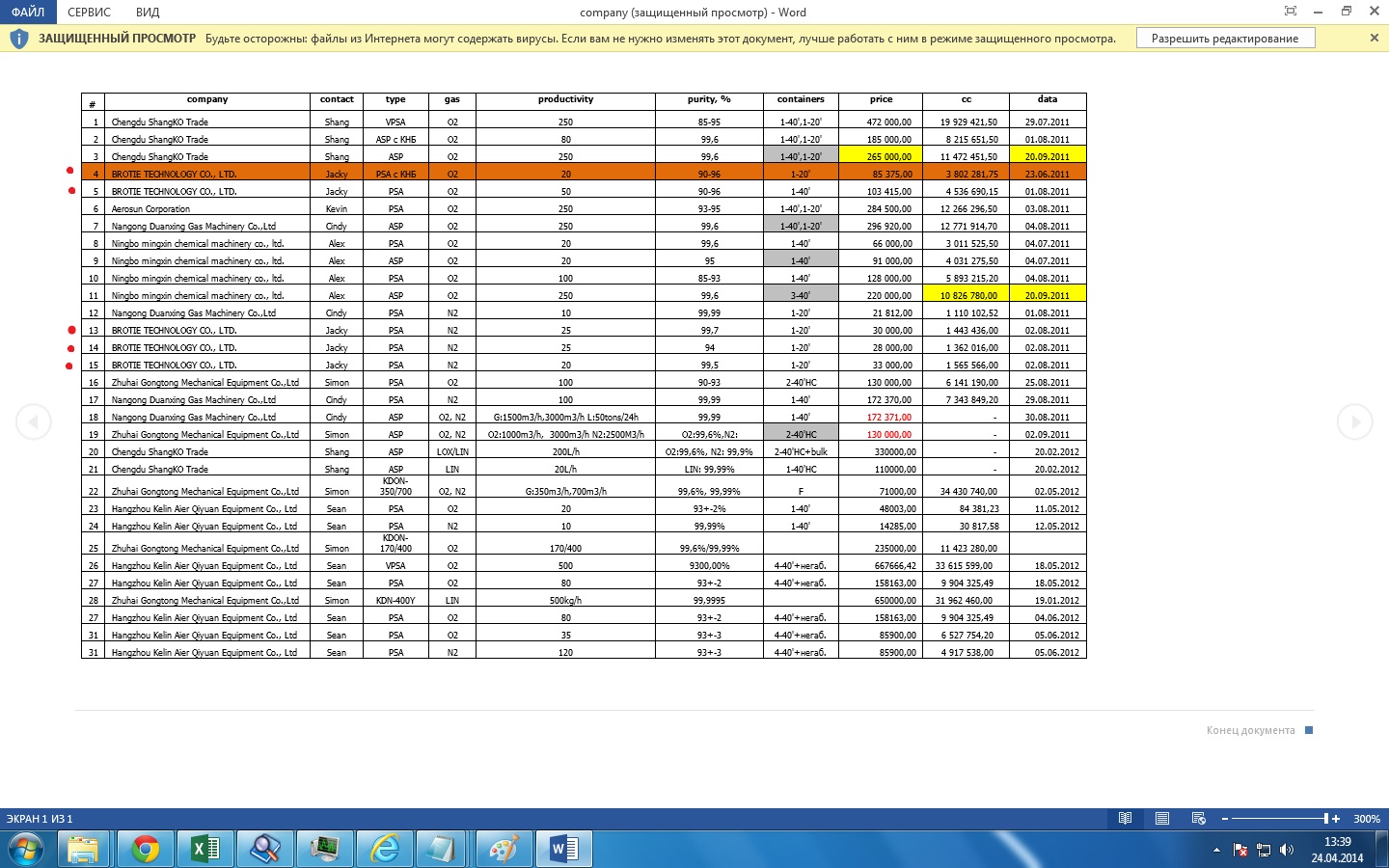Click 'Kevin' contact cell
This screenshot has height=868, width=1389.
tap(337, 208)
